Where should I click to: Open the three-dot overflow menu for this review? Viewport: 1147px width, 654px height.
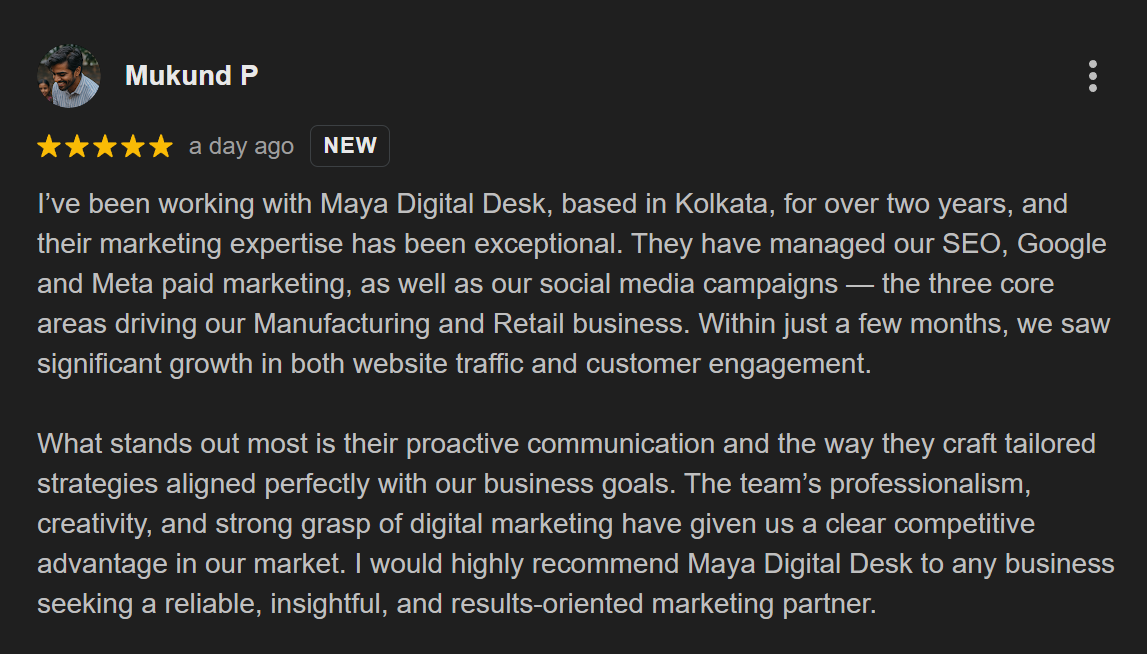1092,75
